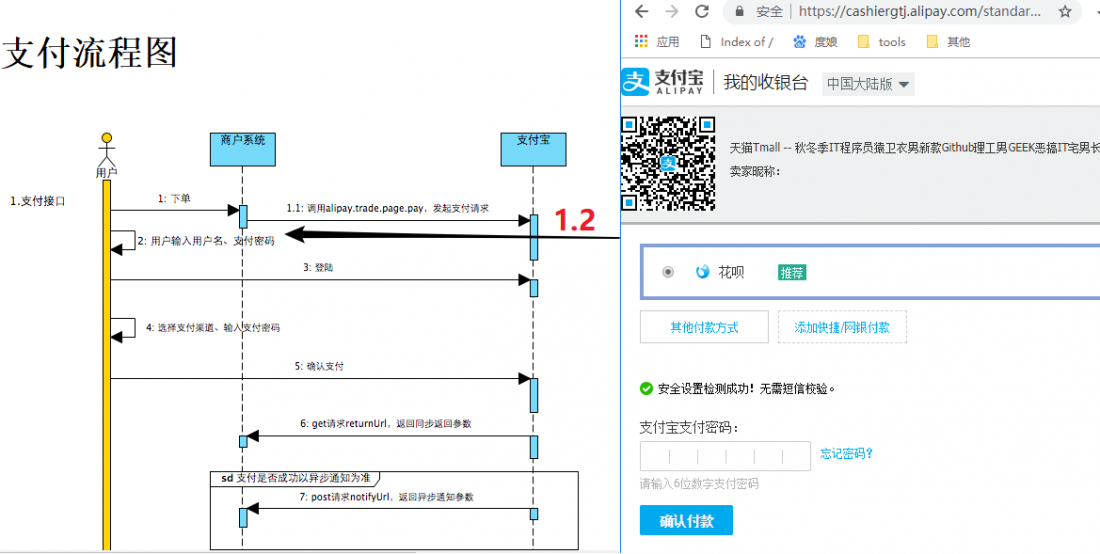1100x554 pixels.
Task: Go back with the browser back arrow
Action: [x=641, y=11]
